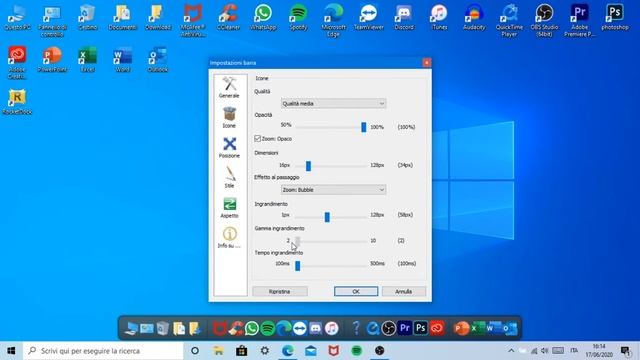Click WhatsApp icon in RocketDock bar
The width and height of the screenshot is (640, 360).
point(252,328)
